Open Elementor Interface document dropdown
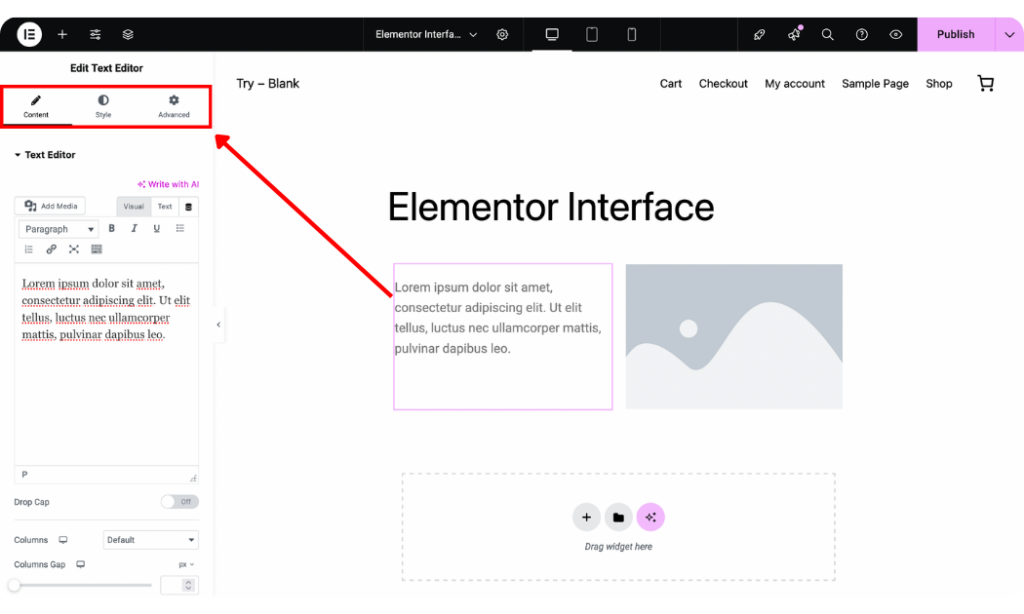This screenshot has height=614, width=1024. pyautogui.click(x=426, y=35)
